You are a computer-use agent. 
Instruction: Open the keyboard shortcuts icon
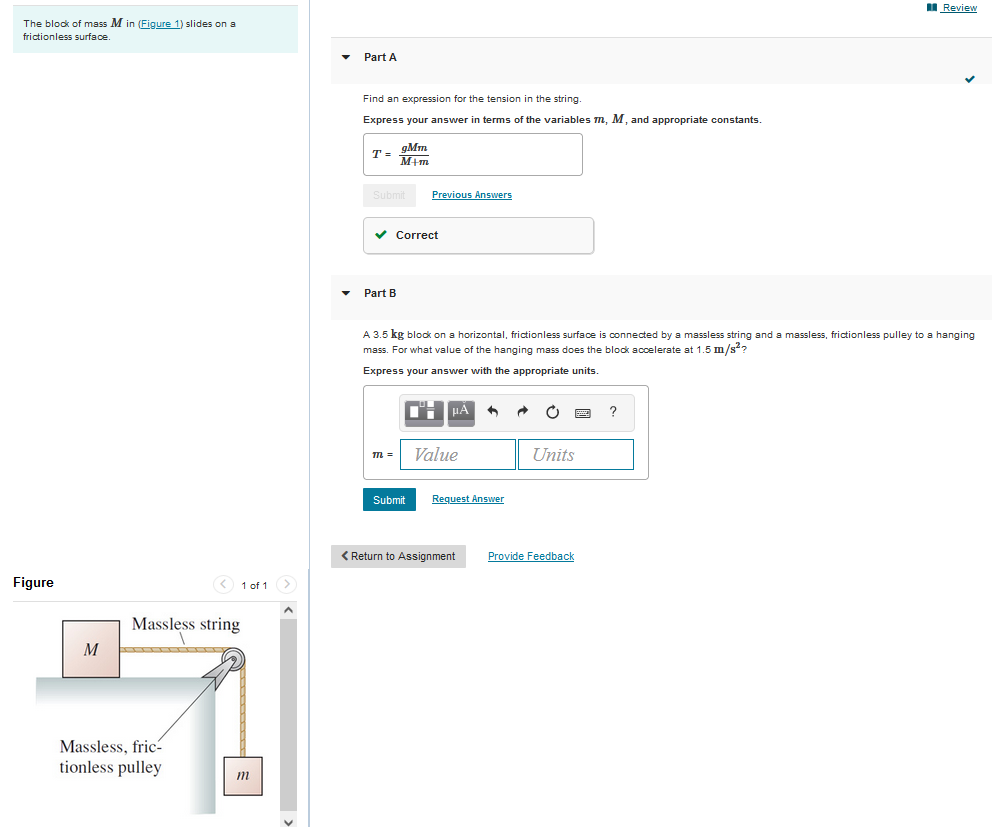coord(582,412)
